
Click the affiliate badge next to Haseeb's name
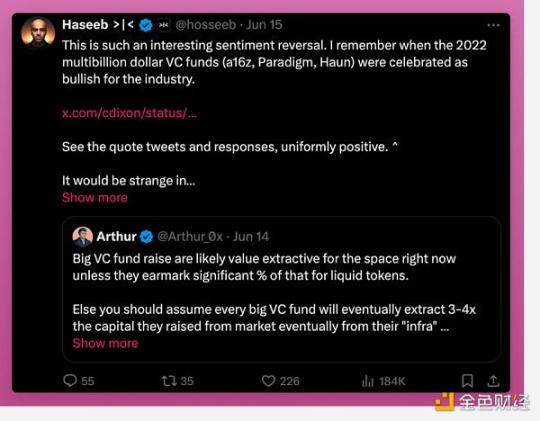point(164,25)
